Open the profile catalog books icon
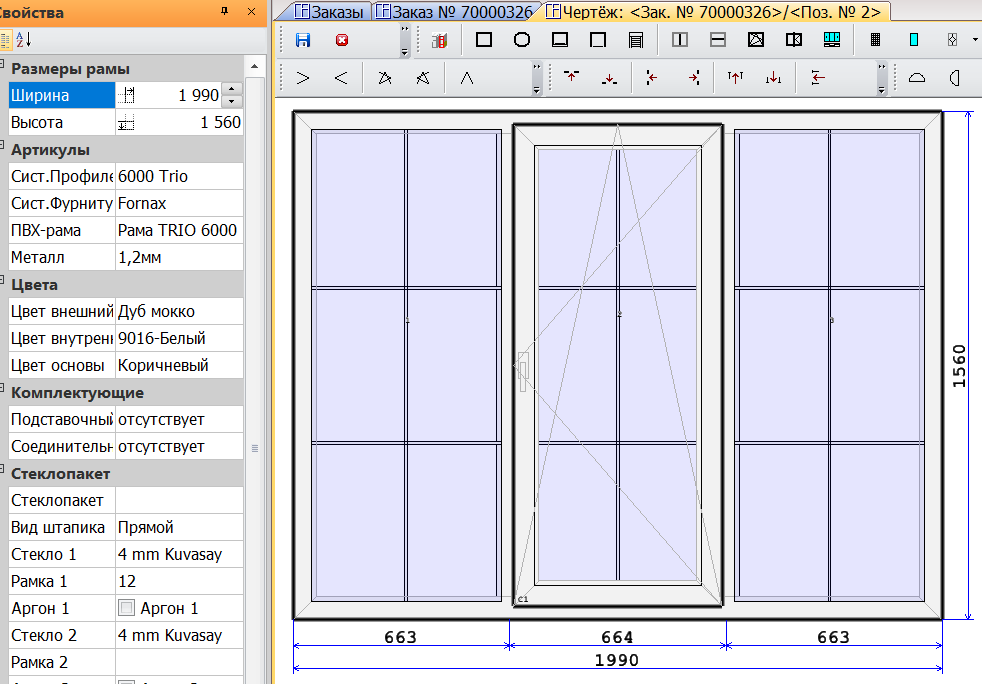The image size is (982, 684). [x=440, y=41]
